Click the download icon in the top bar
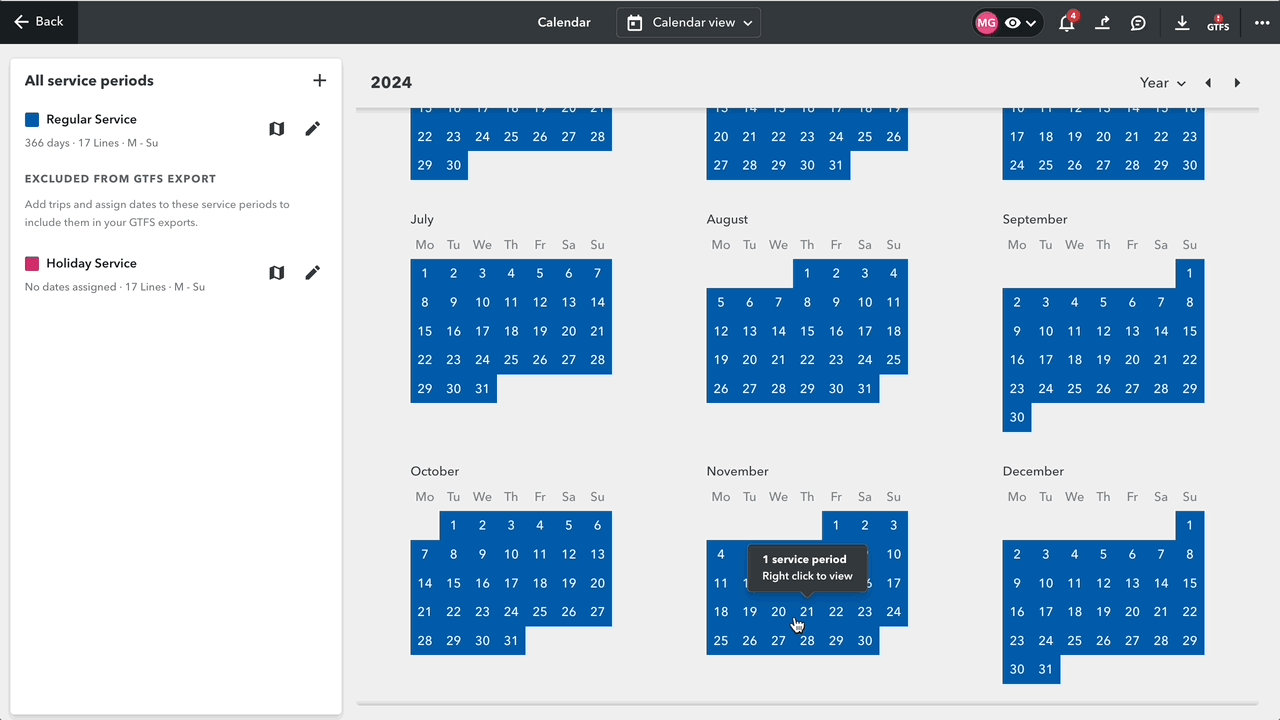 [x=1182, y=22]
